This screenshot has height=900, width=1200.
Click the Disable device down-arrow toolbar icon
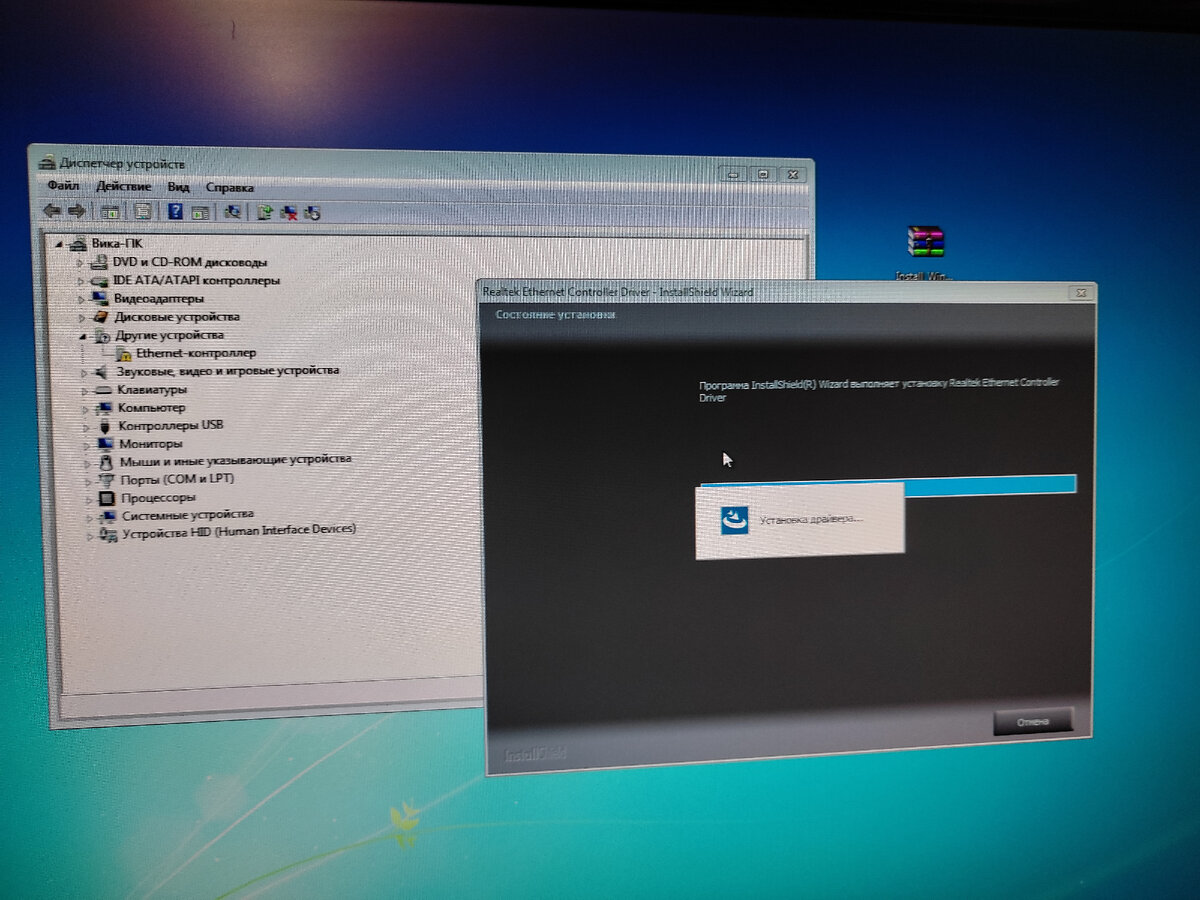(x=312, y=213)
